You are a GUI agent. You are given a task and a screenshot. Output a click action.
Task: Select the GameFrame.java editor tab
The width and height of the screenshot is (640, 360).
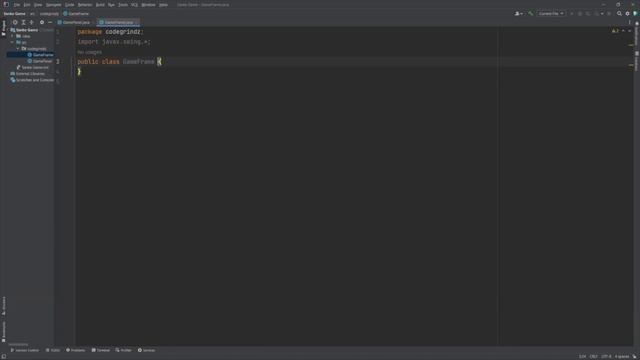click(118, 22)
